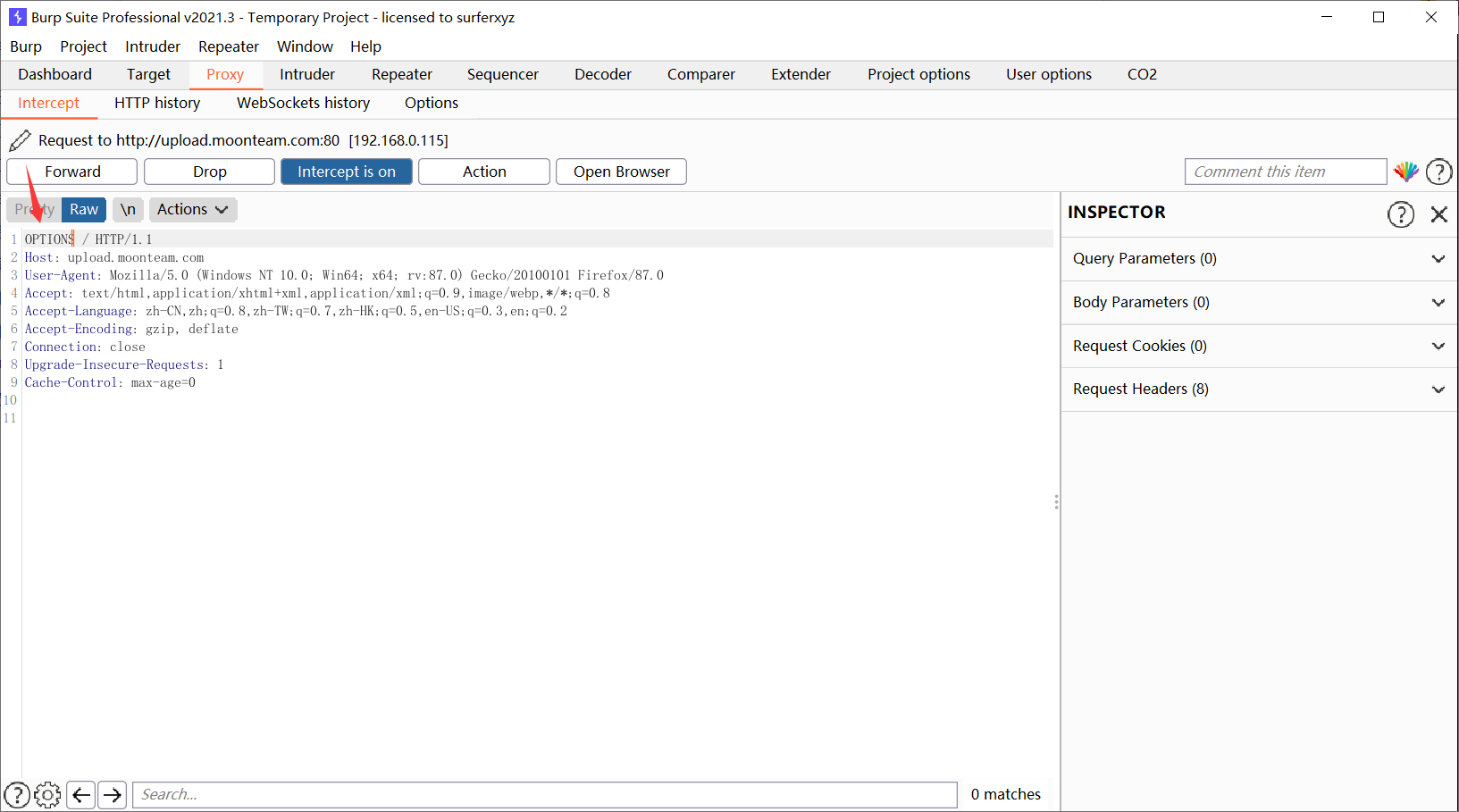Screen dimensions: 1459x812
Task: Drop the intercepted request
Action: pos(210,172)
